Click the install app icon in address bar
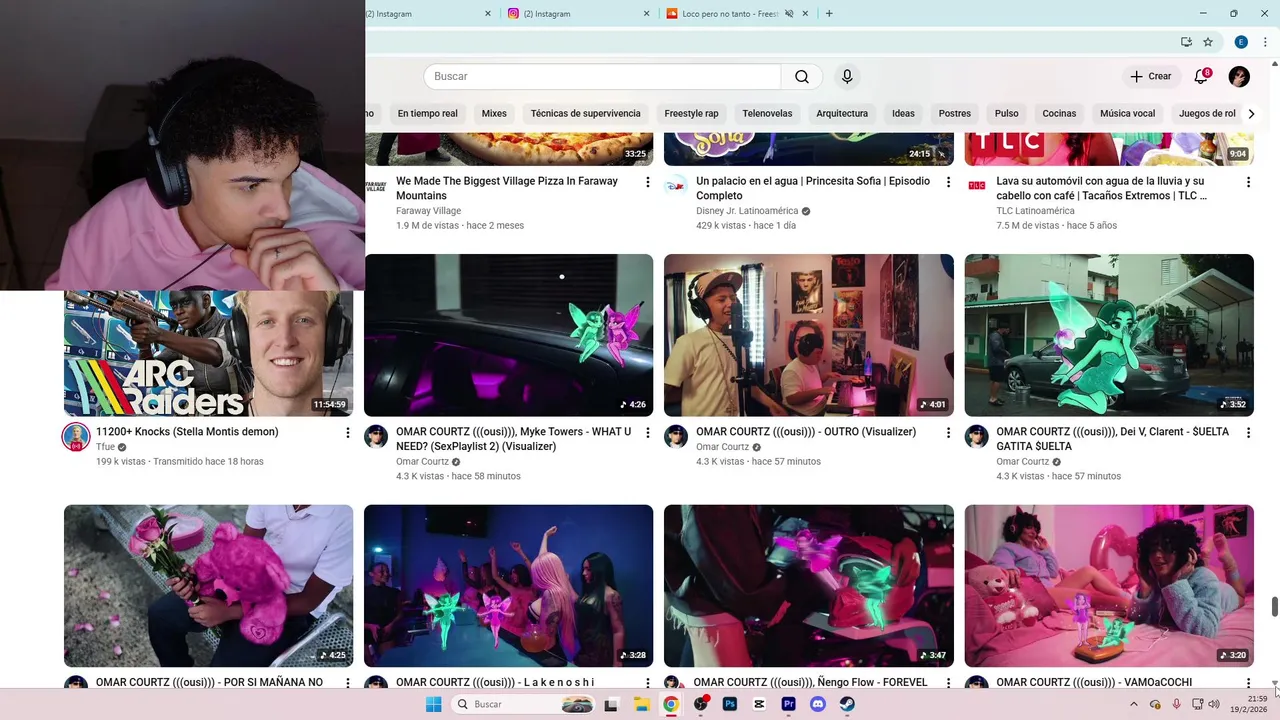Image resolution: width=1280 pixels, height=720 pixels. click(1186, 42)
